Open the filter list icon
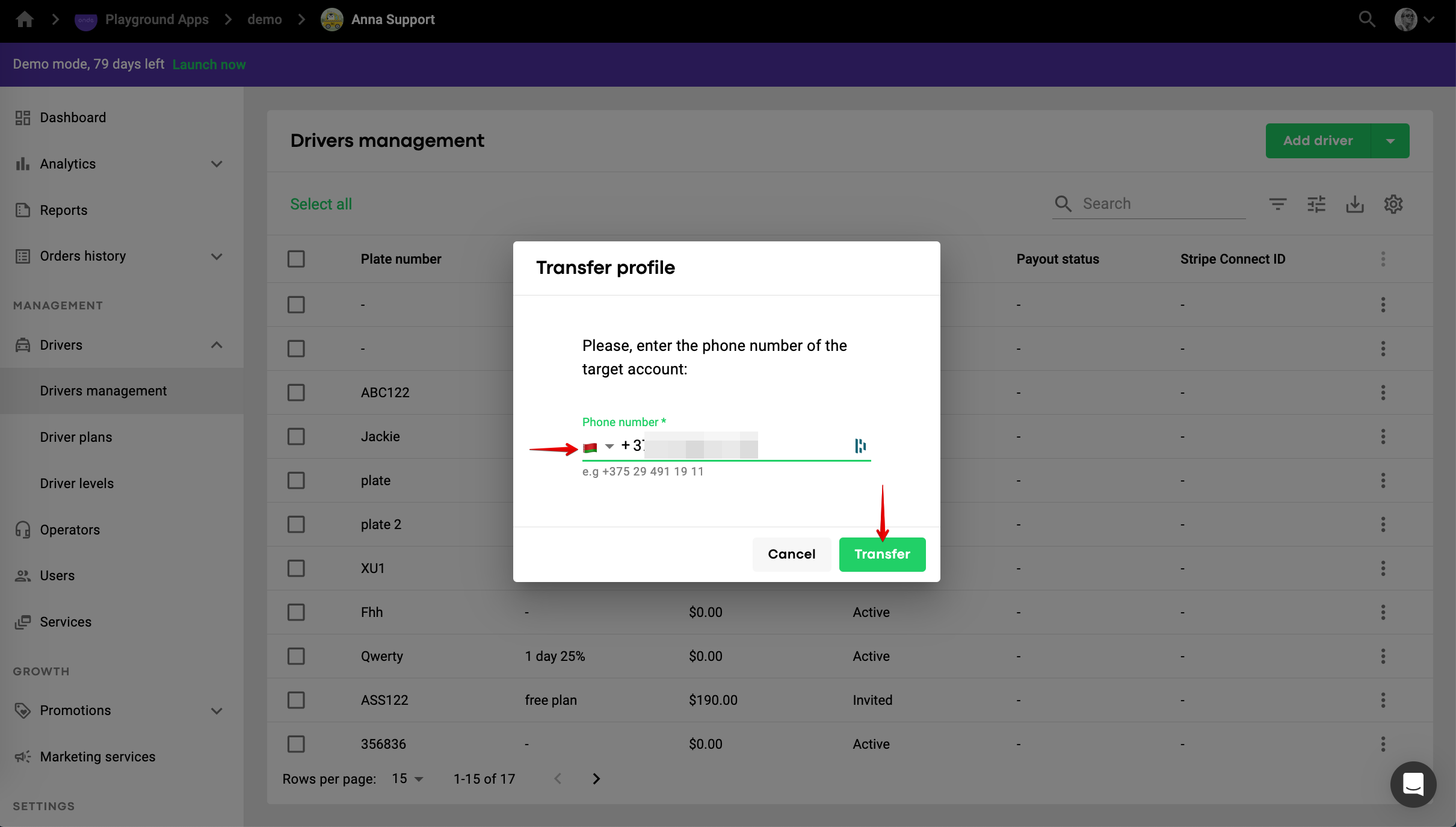The height and width of the screenshot is (827, 1456). (x=1277, y=204)
